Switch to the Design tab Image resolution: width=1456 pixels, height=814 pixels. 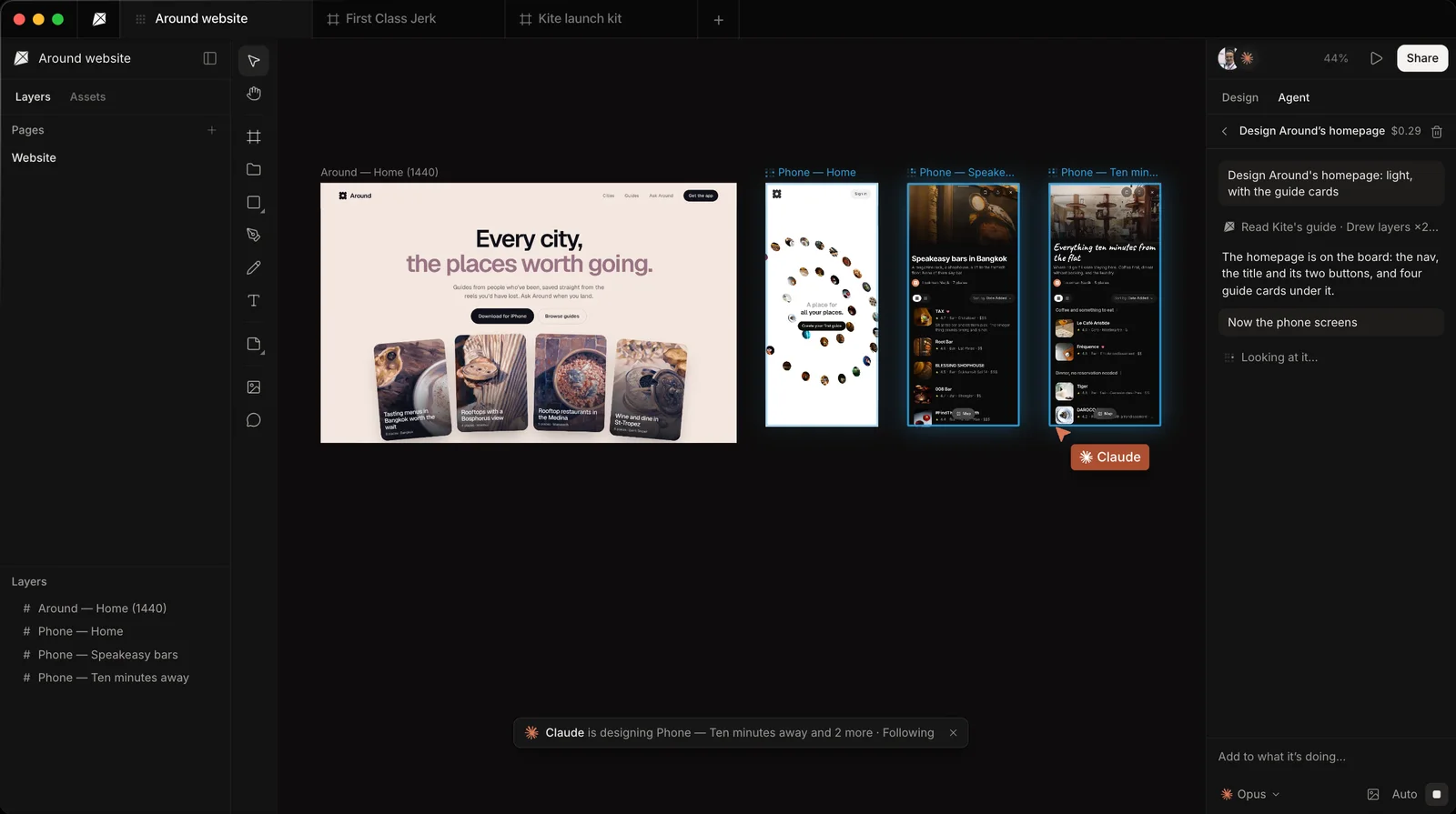(1239, 97)
